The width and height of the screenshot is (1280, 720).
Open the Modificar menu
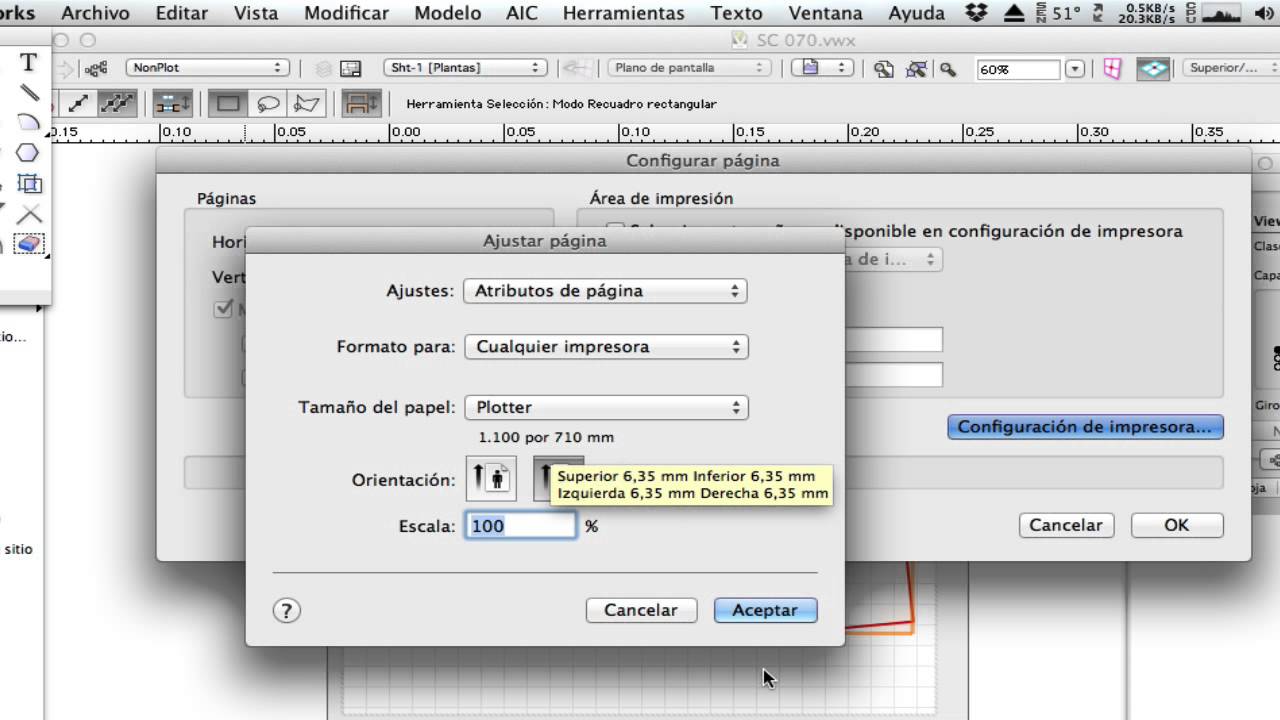point(346,13)
